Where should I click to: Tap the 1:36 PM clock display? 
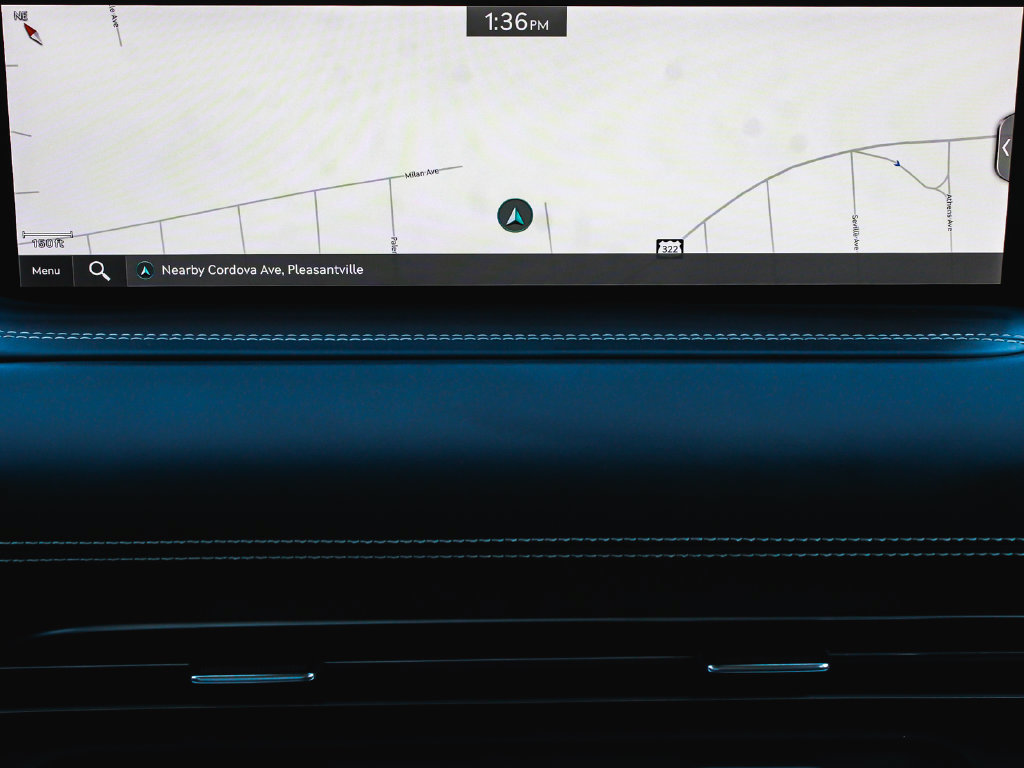[516, 22]
